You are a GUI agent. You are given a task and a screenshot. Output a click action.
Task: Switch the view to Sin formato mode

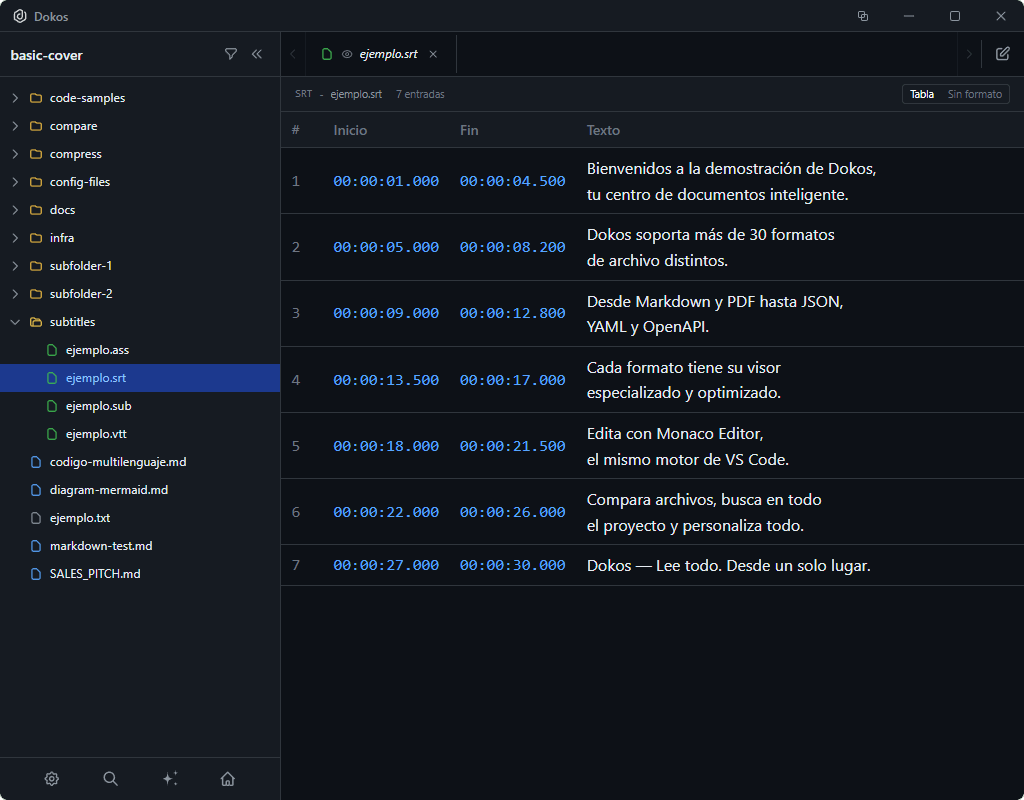click(x=974, y=94)
